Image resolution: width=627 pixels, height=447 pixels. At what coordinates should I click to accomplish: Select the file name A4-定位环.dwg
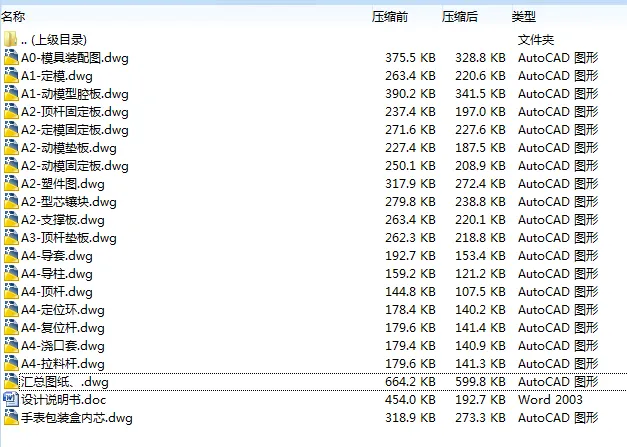(63, 310)
